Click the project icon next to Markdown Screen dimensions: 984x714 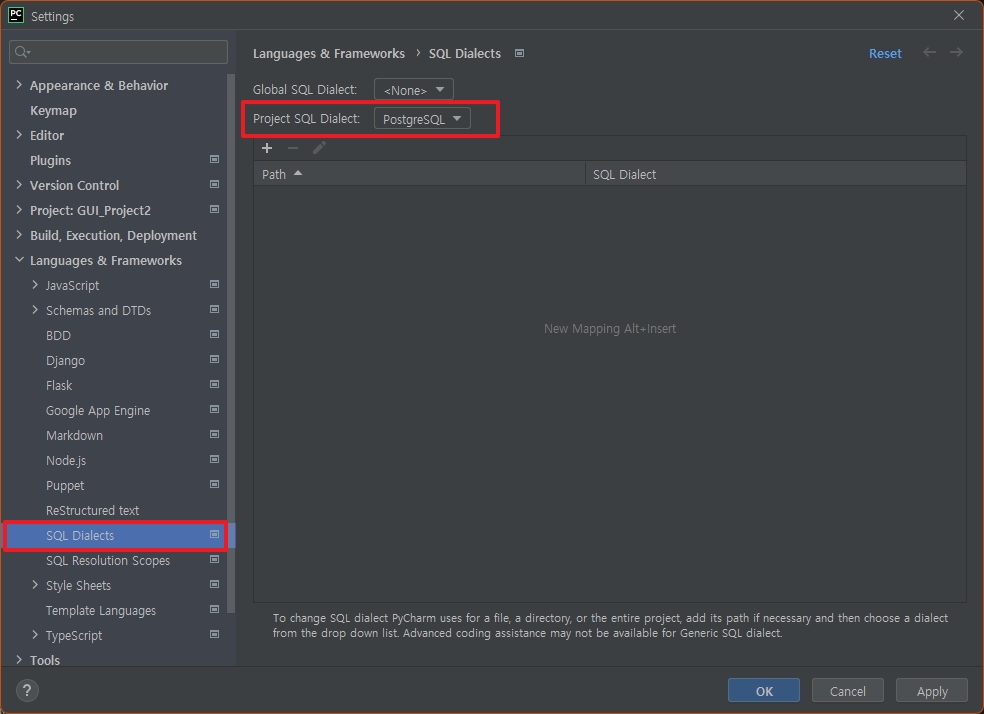coord(214,434)
